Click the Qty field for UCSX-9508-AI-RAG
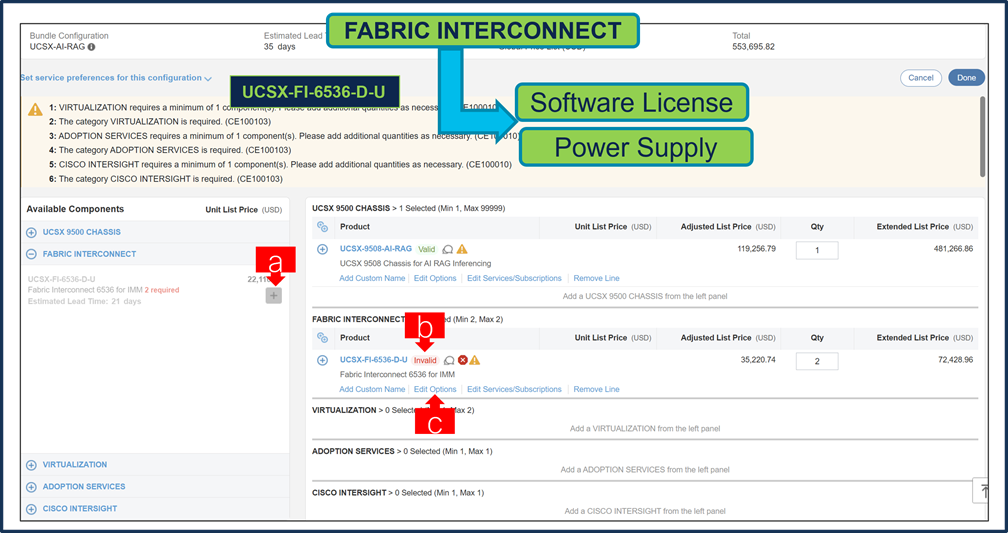This screenshot has width=1008, height=533. click(817, 251)
